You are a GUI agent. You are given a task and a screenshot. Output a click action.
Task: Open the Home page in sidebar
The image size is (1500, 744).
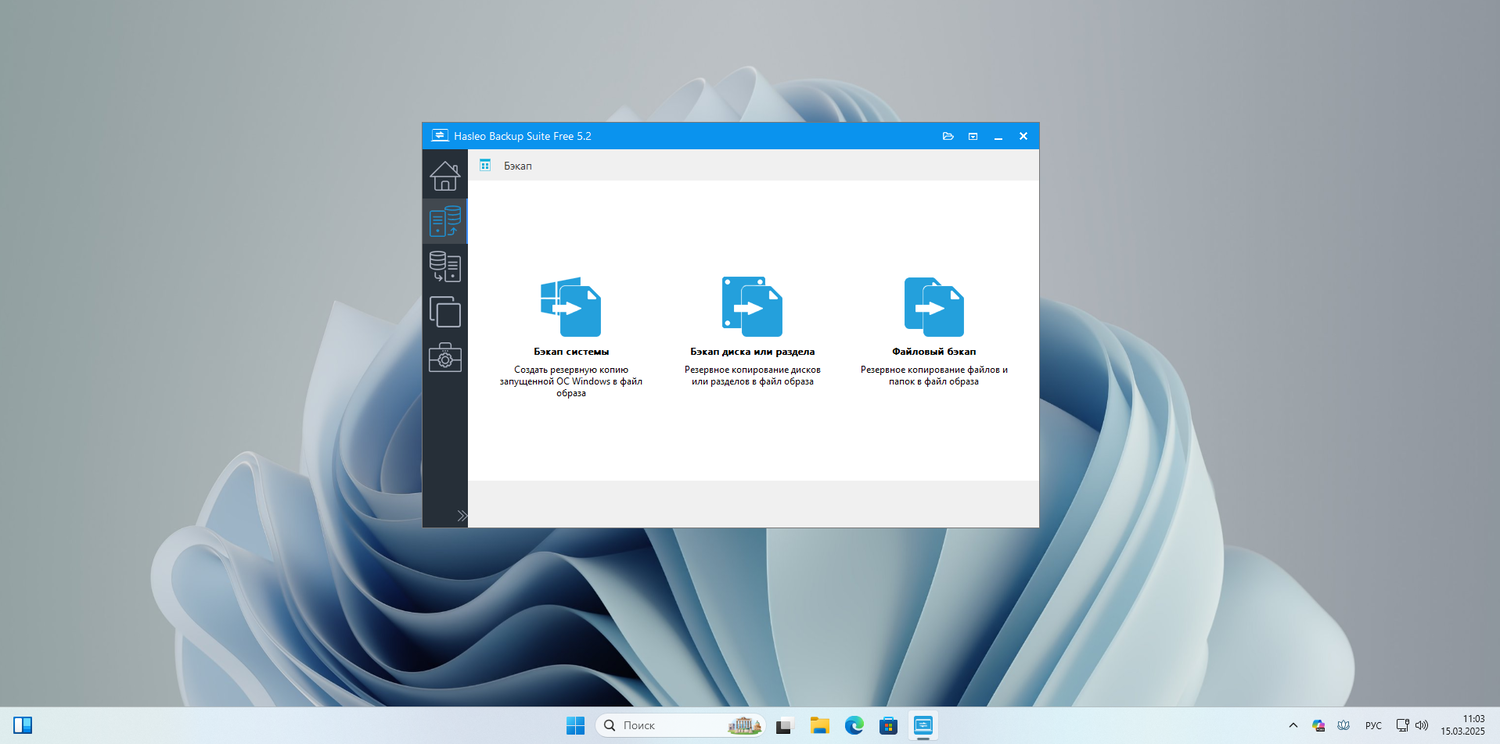point(445,176)
